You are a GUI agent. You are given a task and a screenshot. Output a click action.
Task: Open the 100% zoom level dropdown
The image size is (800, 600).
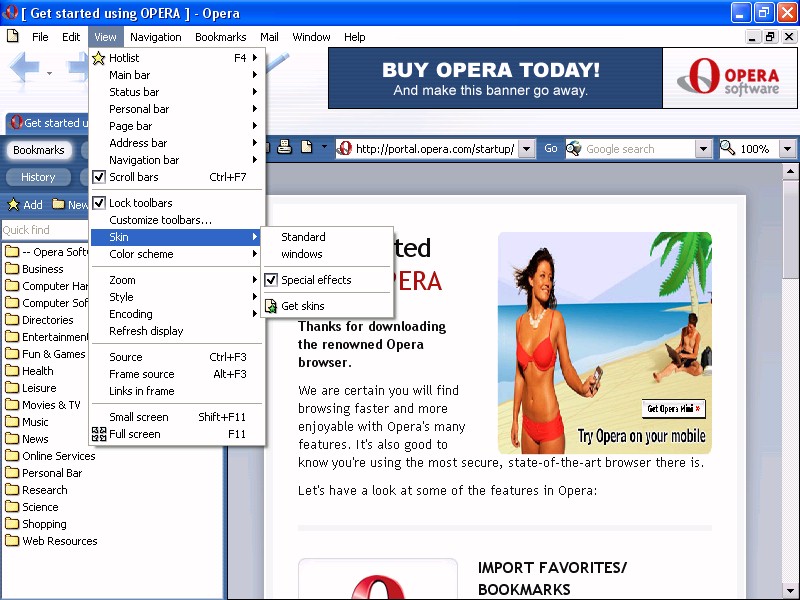coord(787,149)
